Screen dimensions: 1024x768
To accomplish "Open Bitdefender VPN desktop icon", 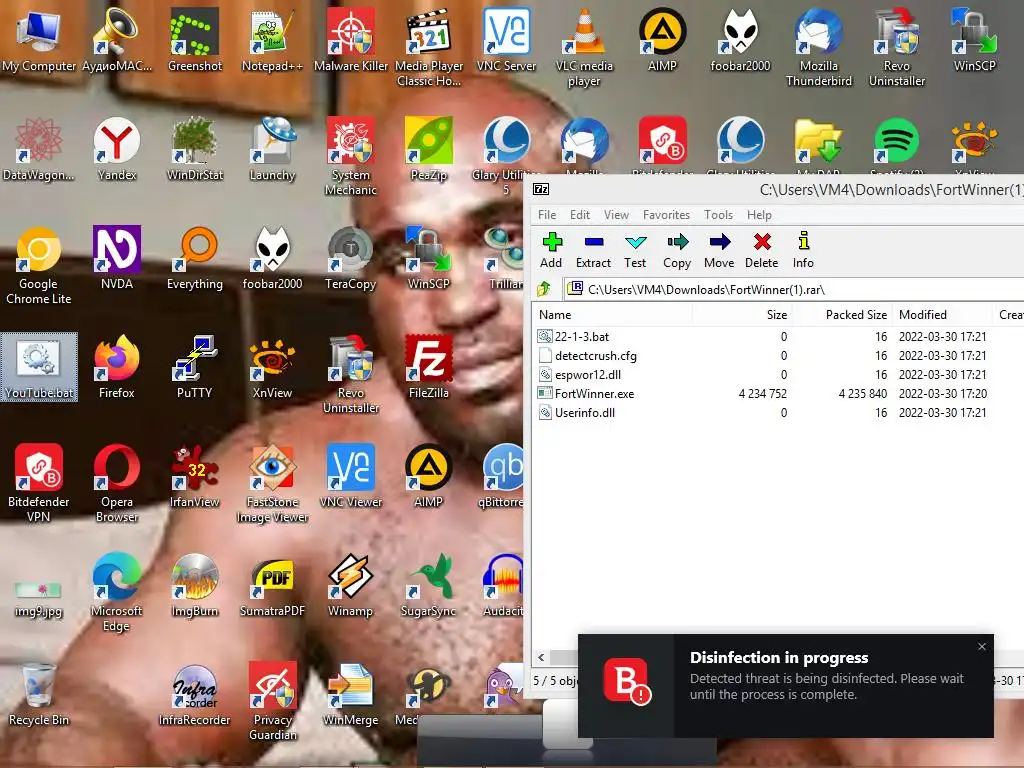I will tap(39, 483).
